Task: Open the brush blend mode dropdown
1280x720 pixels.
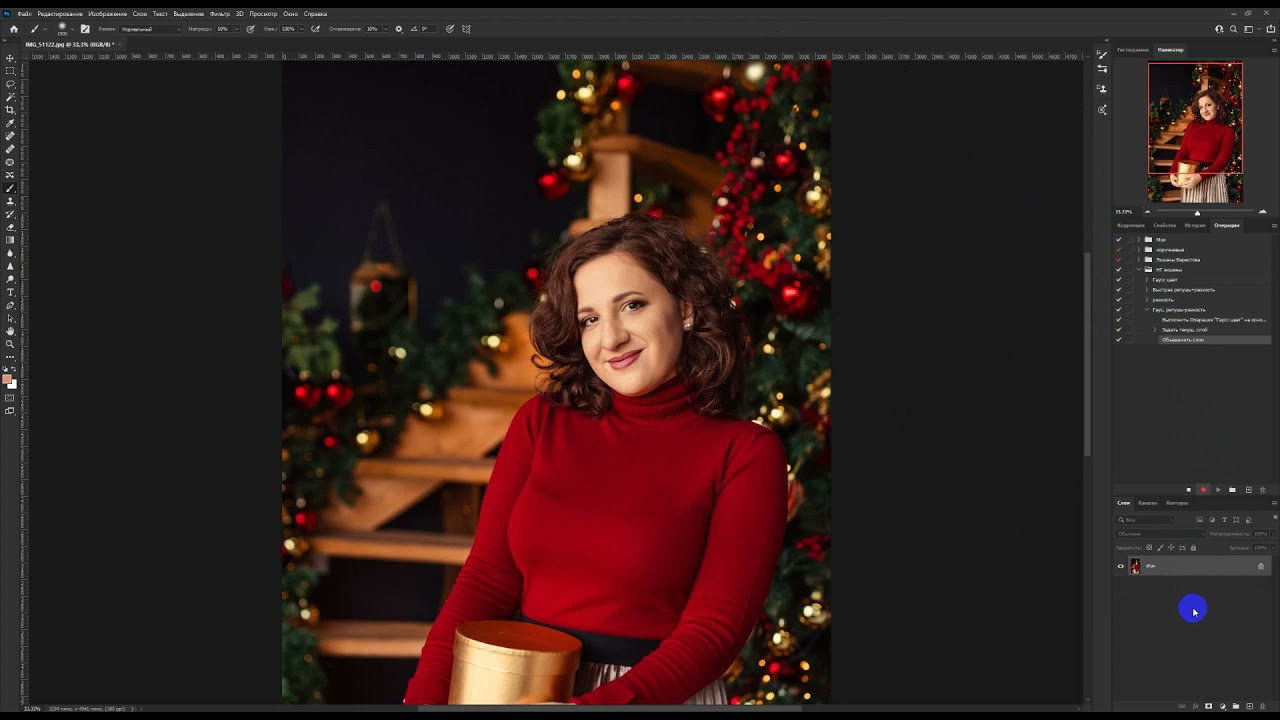Action: tap(150, 29)
